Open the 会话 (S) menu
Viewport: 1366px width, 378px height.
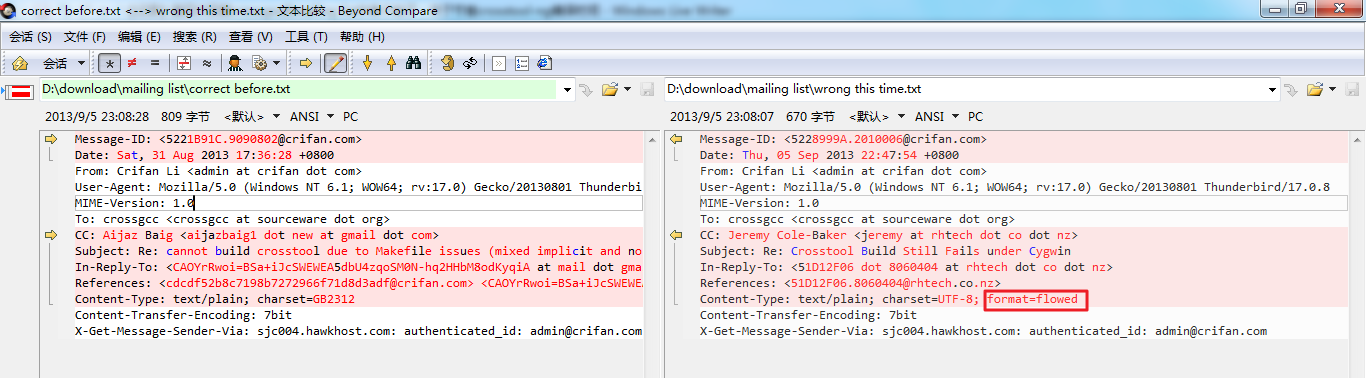click(x=30, y=37)
